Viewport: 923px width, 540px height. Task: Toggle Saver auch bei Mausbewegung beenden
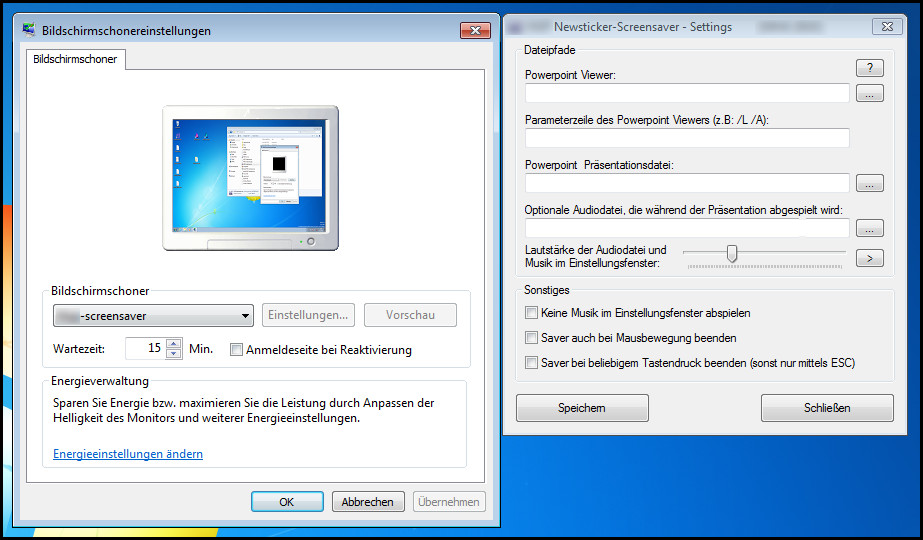point(531,337)
